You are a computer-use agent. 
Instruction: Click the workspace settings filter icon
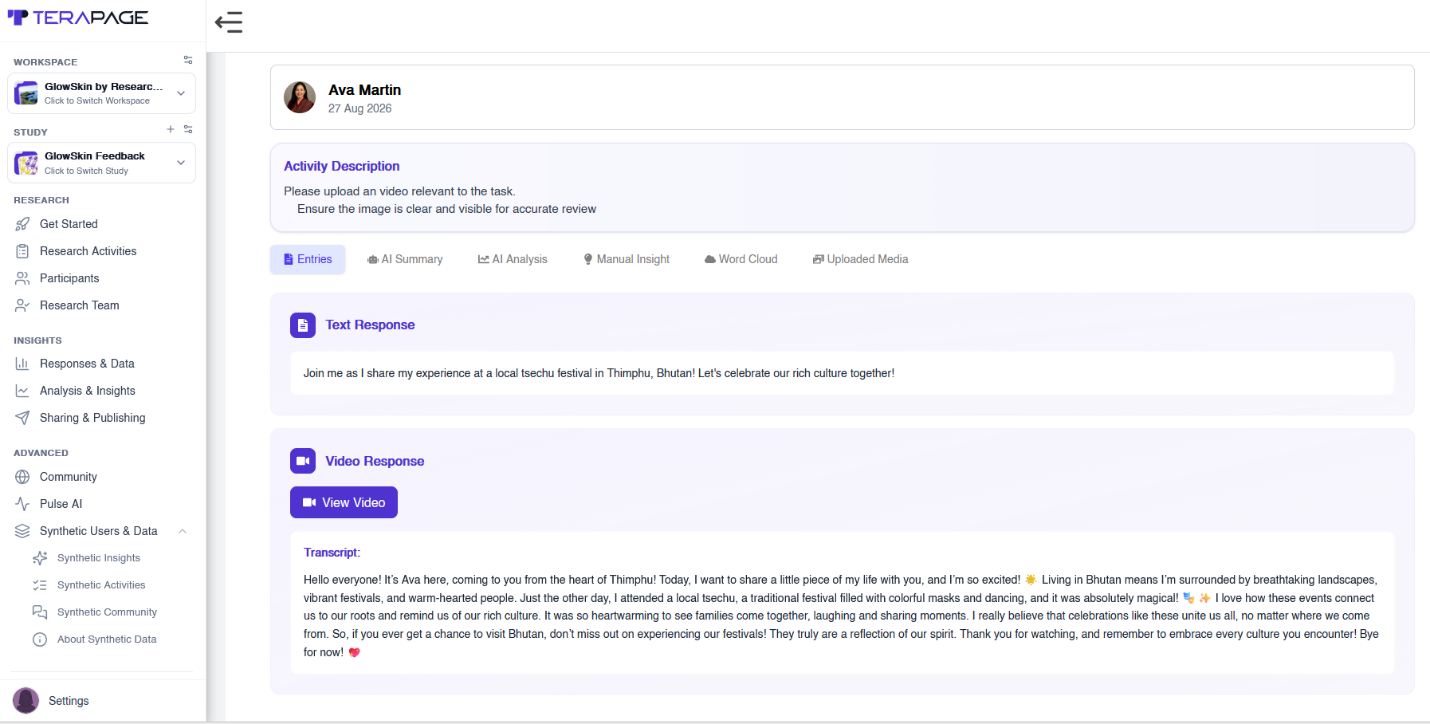pyautogui.click(x=188, y=60)
